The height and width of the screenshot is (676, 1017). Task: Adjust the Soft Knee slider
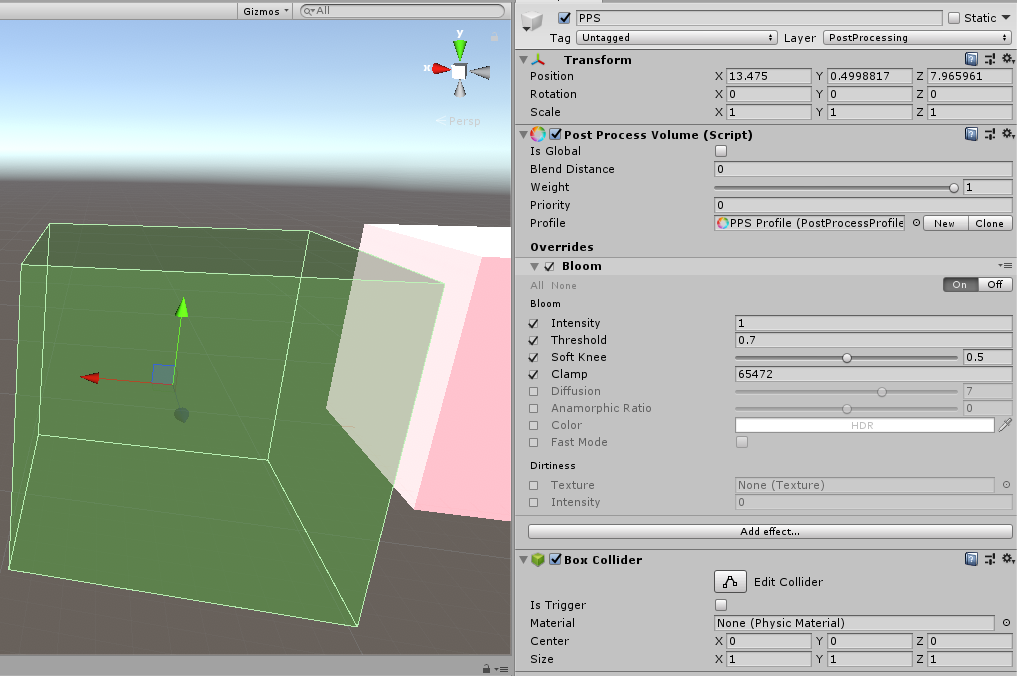point(847,357)
